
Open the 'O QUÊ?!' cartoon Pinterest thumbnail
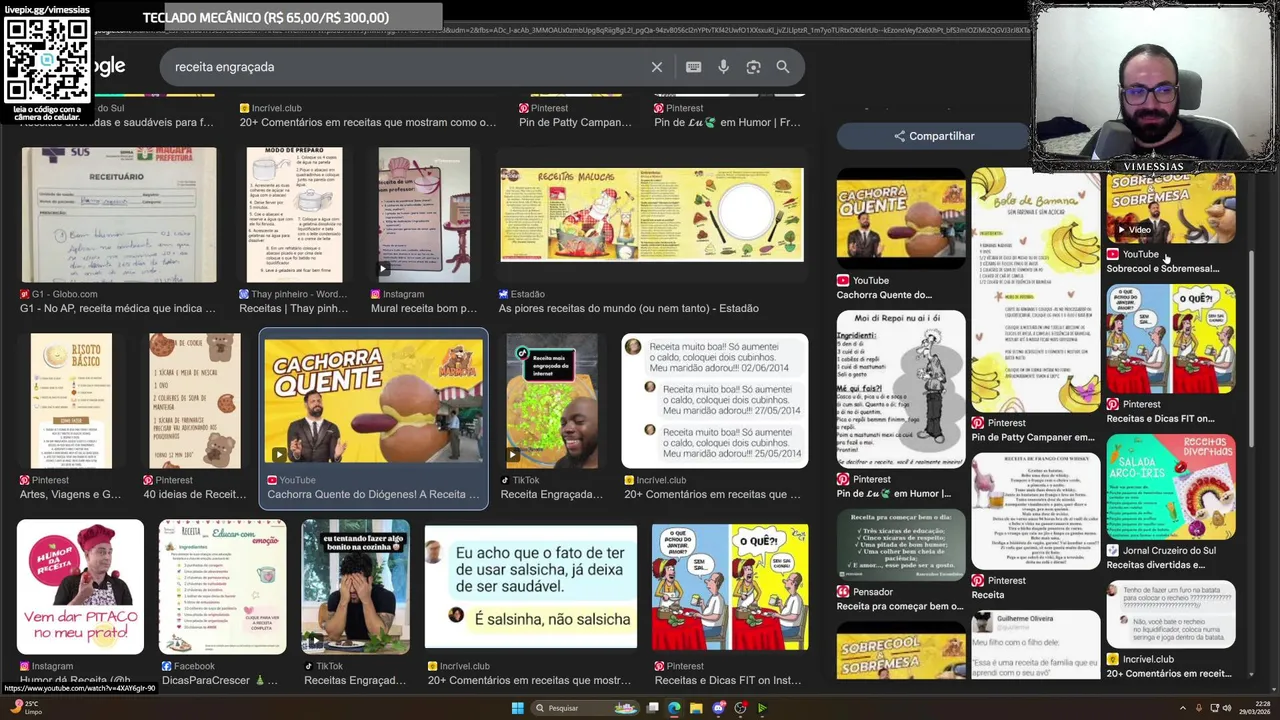730,586
